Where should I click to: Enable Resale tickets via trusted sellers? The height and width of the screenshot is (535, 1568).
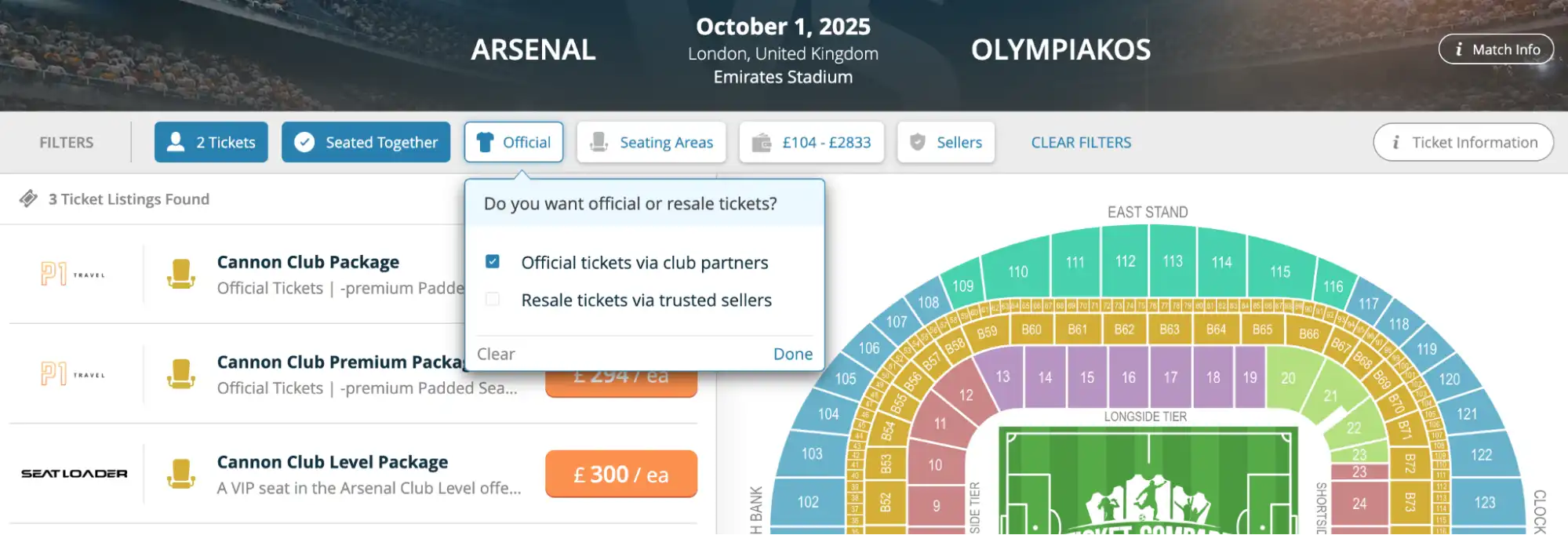pyautogui.click(x=493, y=300)
